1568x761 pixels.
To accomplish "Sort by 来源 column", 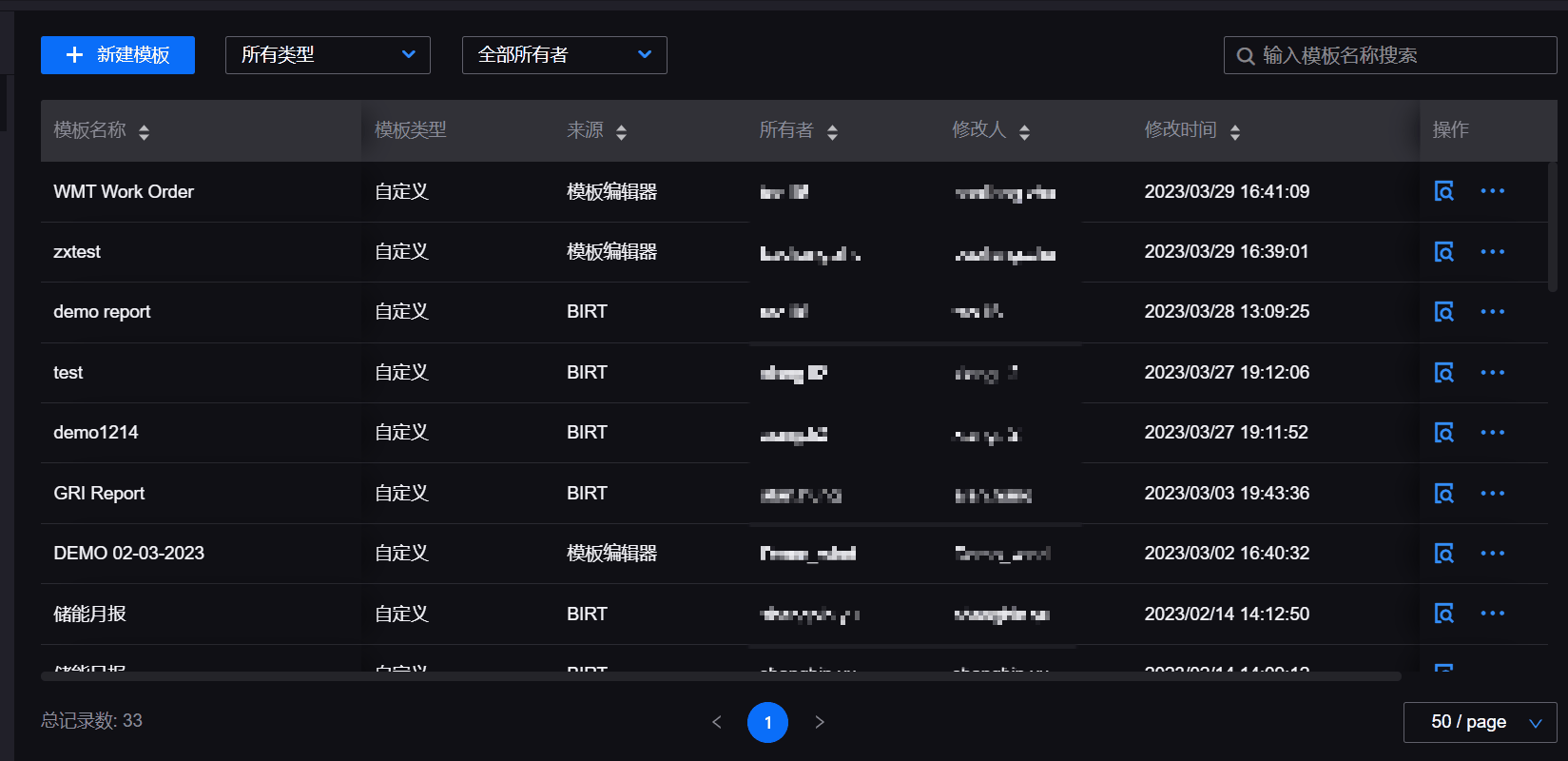I will point(621,132).
